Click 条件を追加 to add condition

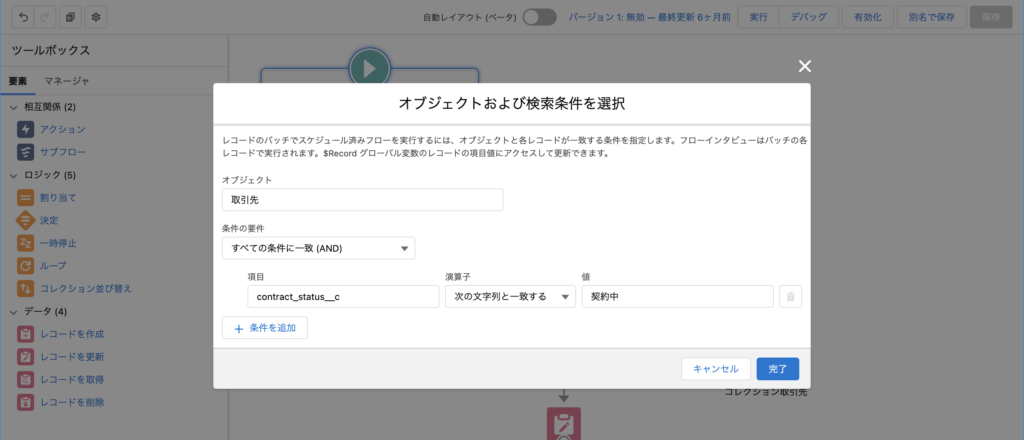265,328
